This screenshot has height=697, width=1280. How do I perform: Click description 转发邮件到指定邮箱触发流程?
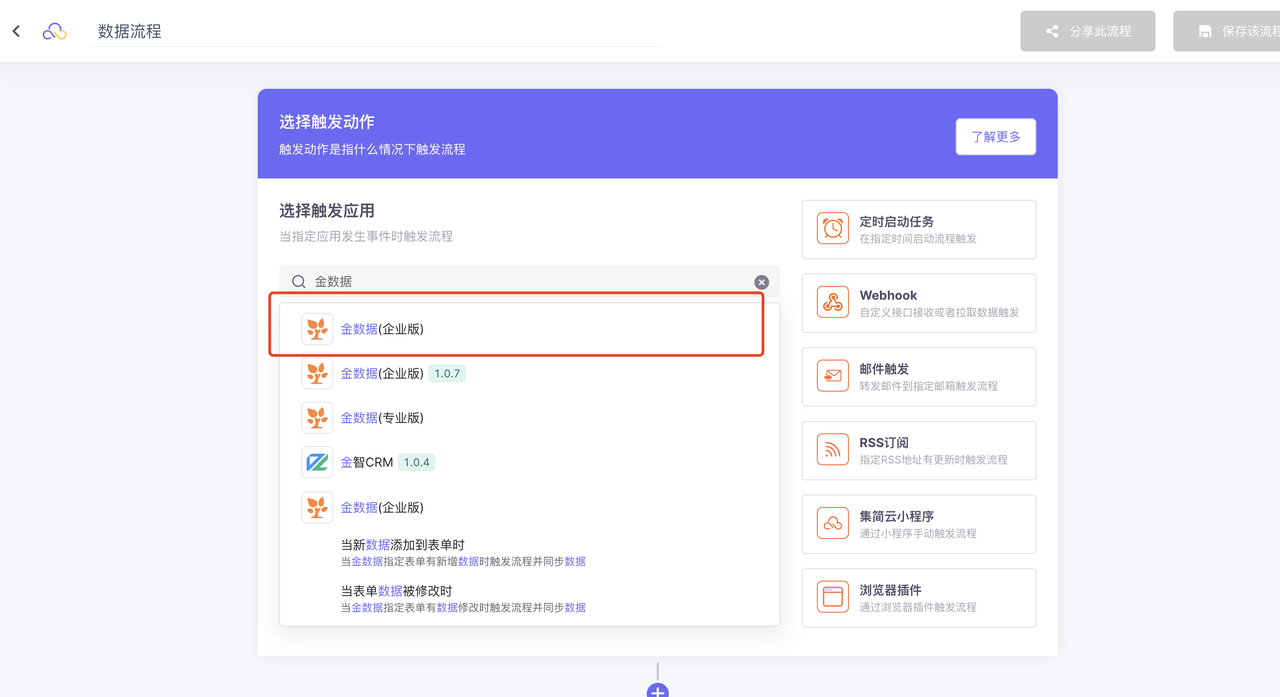[929, 386]
